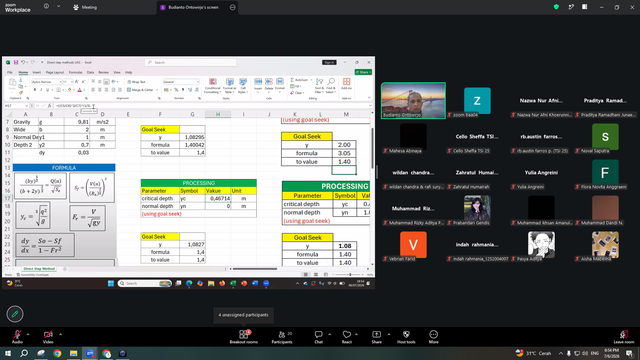Screen dimensions: 640x360
Task: Expand React options arrow
Action: [x=356, y=334]
